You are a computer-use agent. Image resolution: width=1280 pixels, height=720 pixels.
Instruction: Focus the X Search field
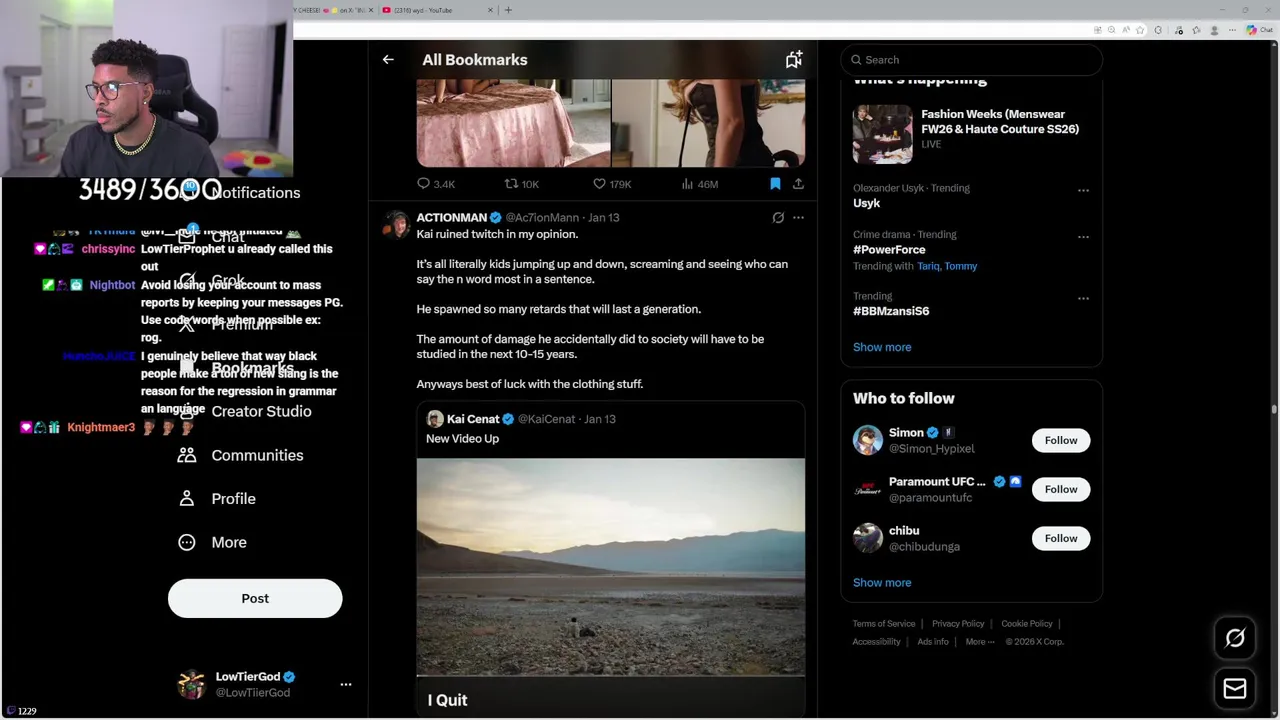click(971, 60)
